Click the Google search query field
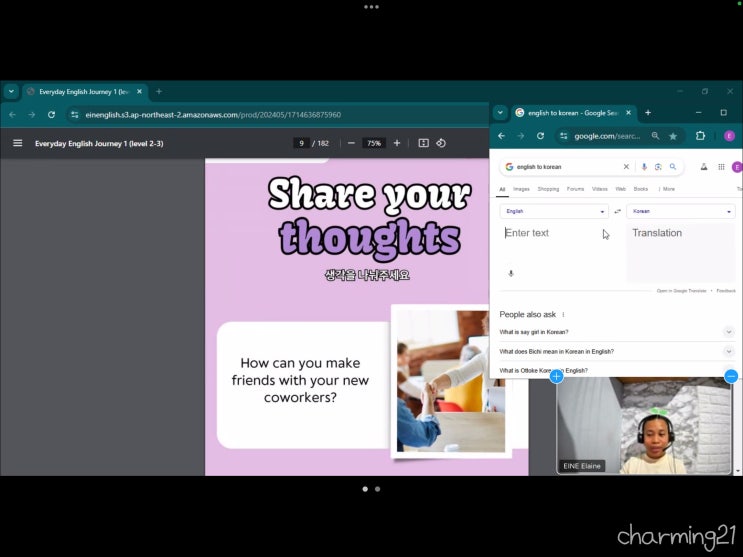The height and width of the screenshot is (557, 743). [x=568, y=167]
